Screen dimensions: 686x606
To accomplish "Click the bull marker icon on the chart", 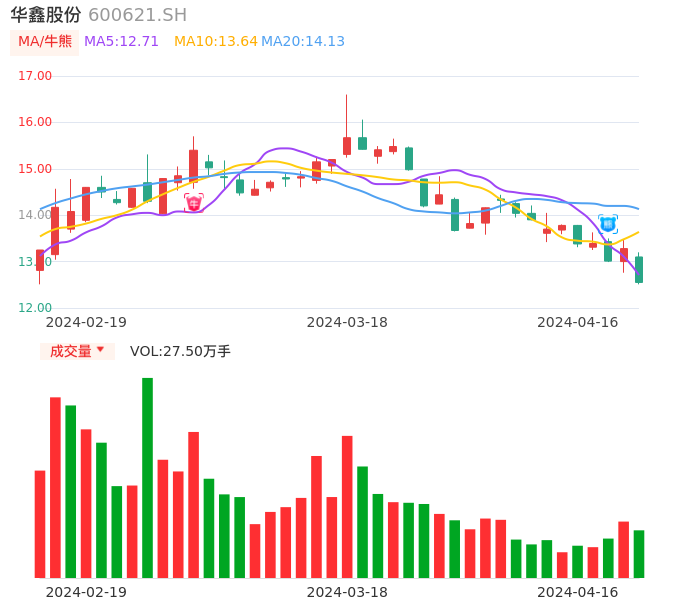I will 193,203.
